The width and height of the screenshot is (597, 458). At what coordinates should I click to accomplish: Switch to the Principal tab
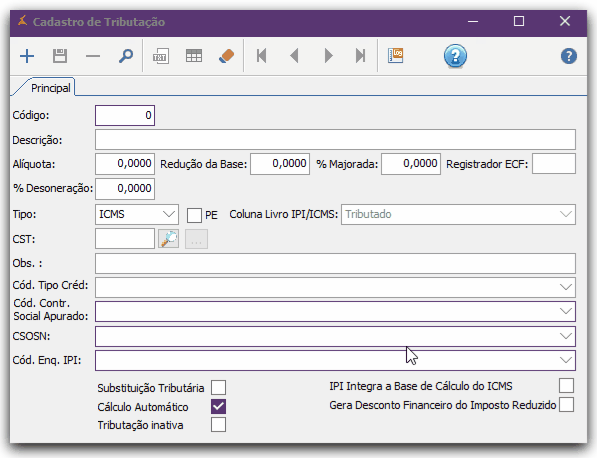pos(50,88)
